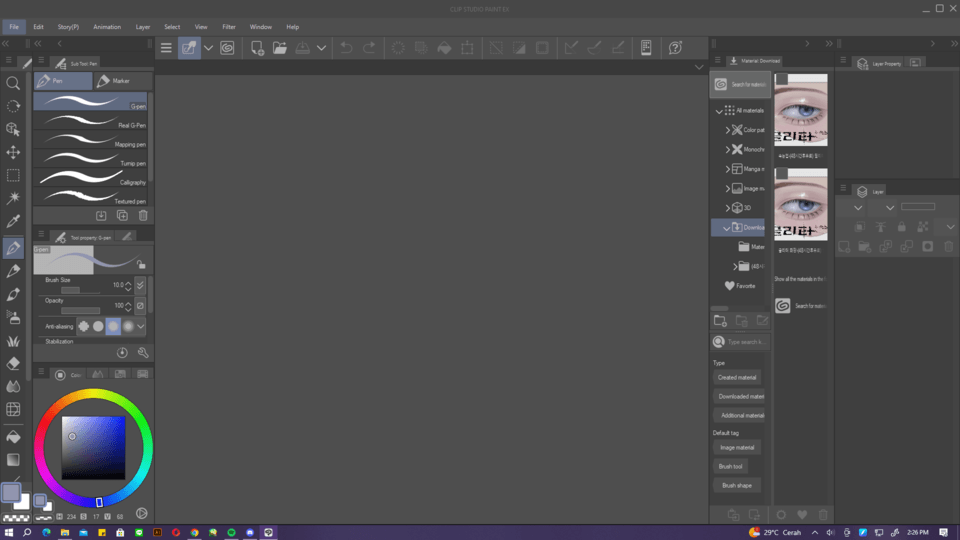Select the Move layer tool
This screenshot has height=540, width=960.
pyautogui.click(x=13, y=152)
